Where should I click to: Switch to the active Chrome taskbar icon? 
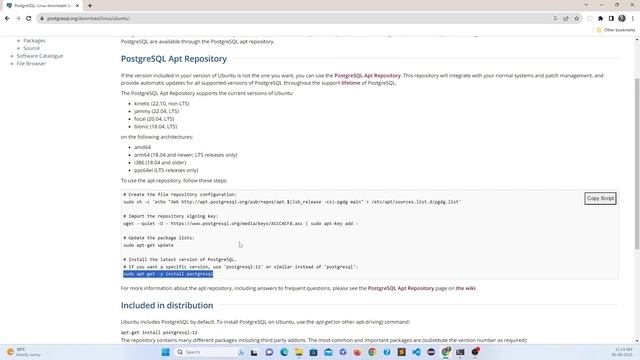click(446, 351)
